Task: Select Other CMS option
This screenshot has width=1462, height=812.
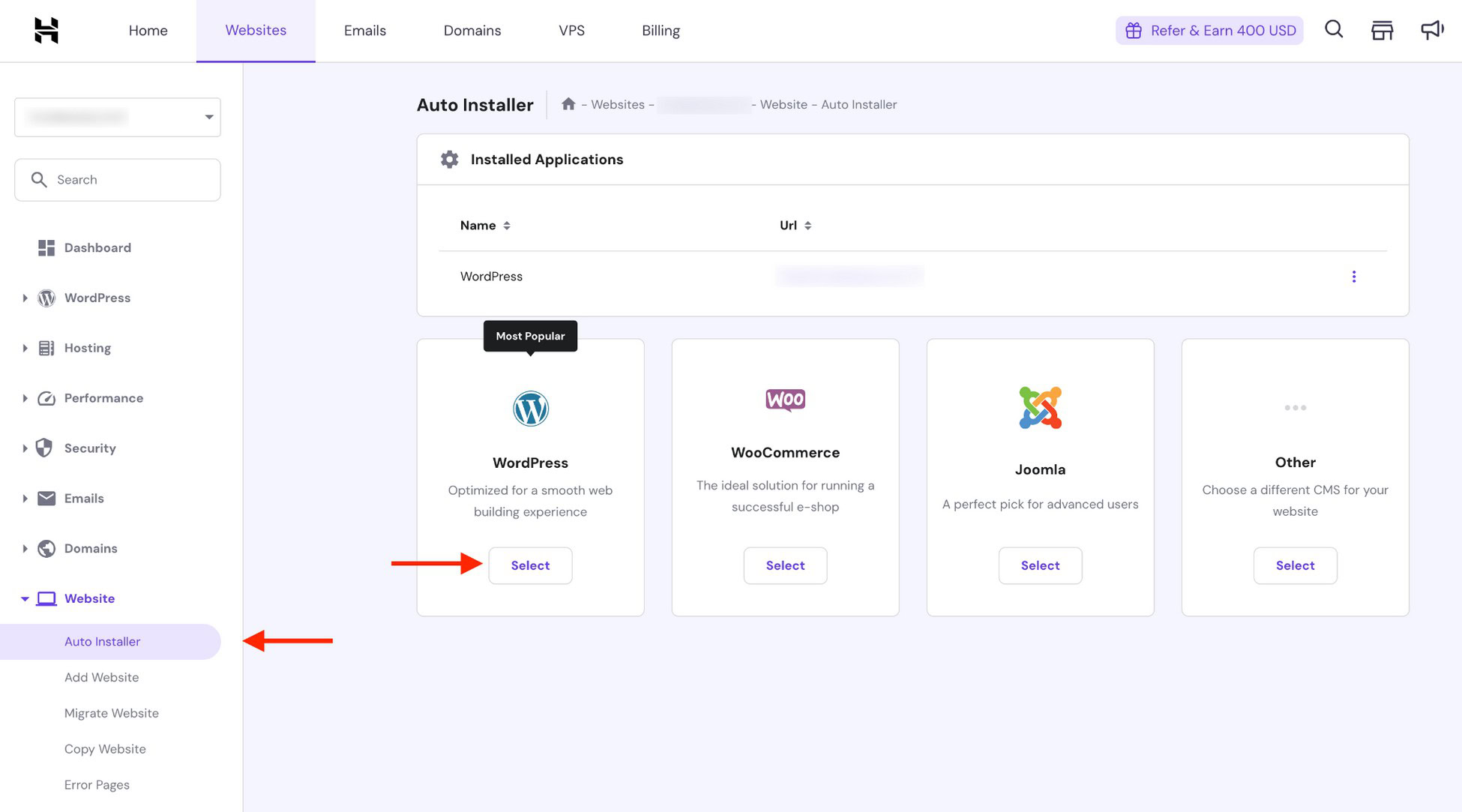Action: point(1296,565)
